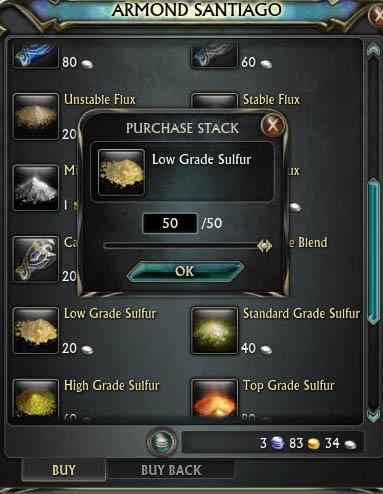Image resolution: width=383 pixels, height=494 pixels.
Task: Click the blue rune item costing 80 silver
Action: coord(36,55)
